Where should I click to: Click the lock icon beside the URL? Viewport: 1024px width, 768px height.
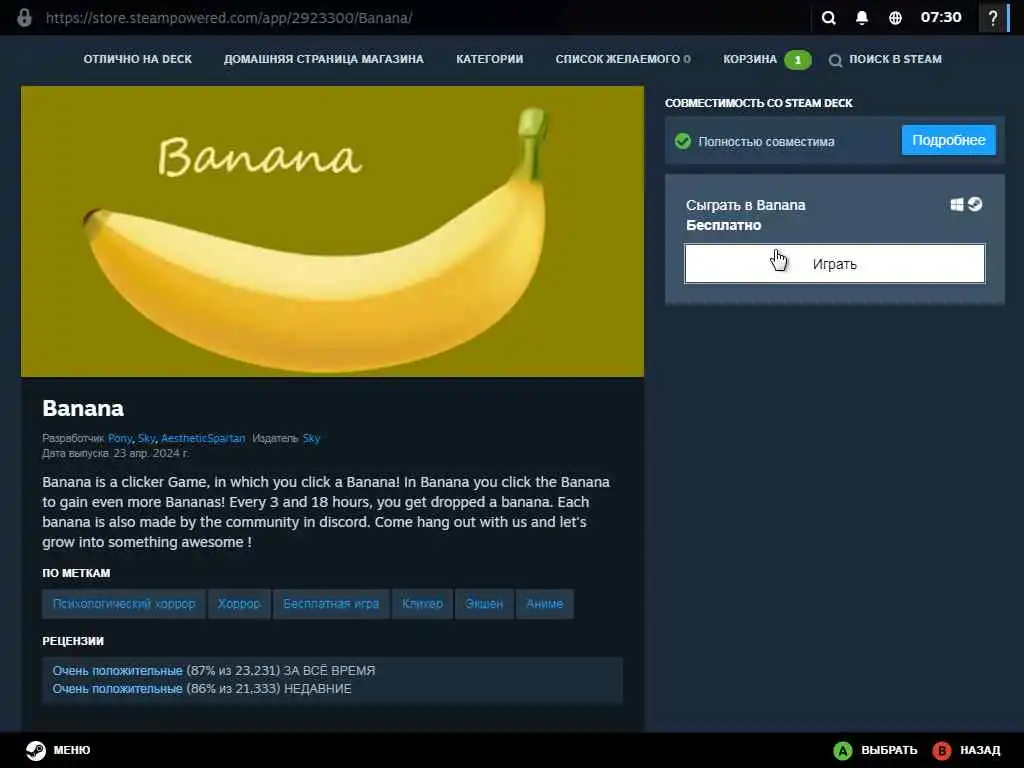(x=24, y=18)
